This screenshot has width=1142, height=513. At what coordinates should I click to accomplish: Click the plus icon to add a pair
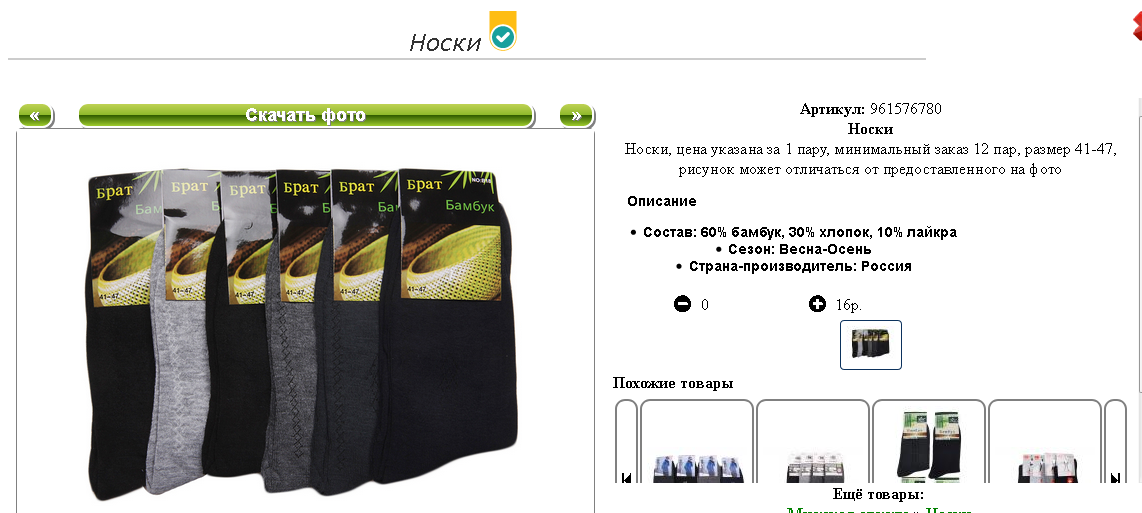pyautogui.click(x=817, y=303)
